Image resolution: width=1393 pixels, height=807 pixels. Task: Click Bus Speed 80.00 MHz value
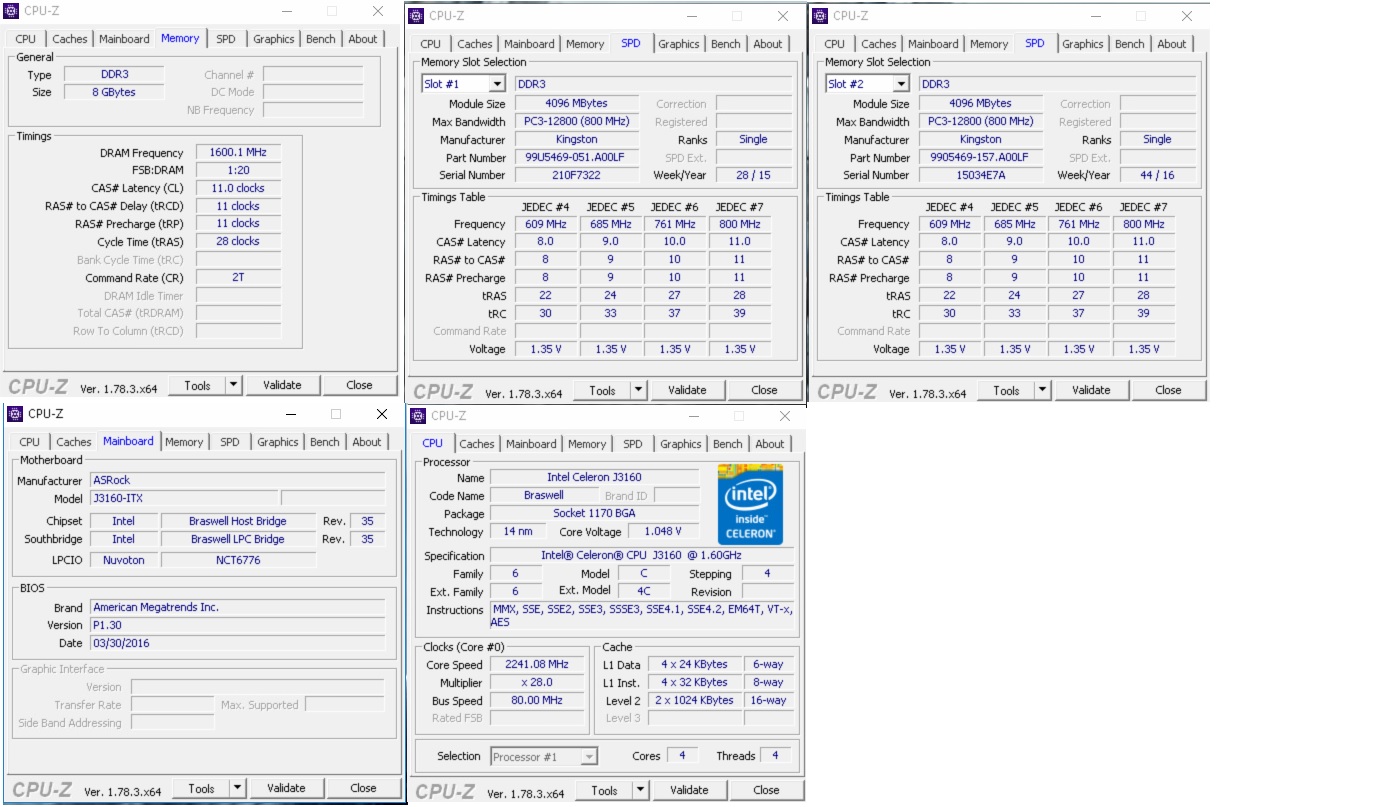[537, 701]
